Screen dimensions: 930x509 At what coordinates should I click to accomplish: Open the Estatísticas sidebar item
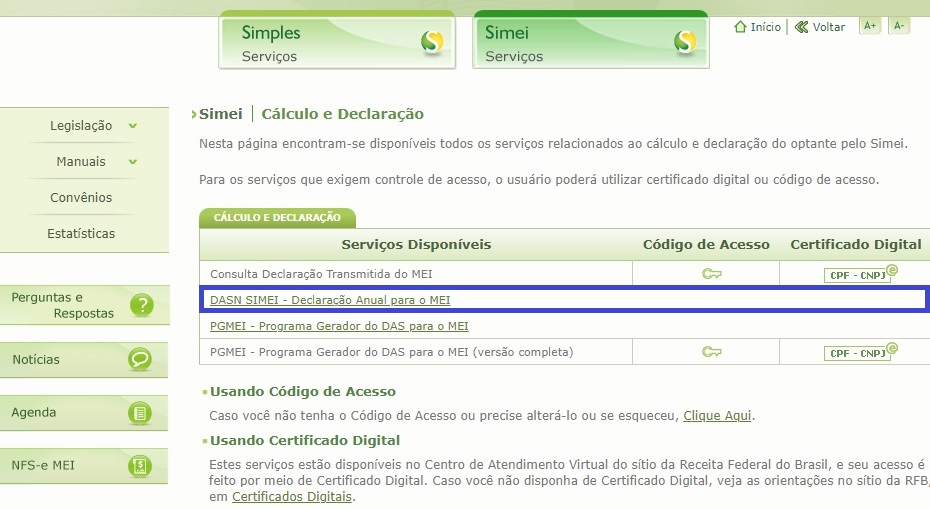tap(81, 234)
